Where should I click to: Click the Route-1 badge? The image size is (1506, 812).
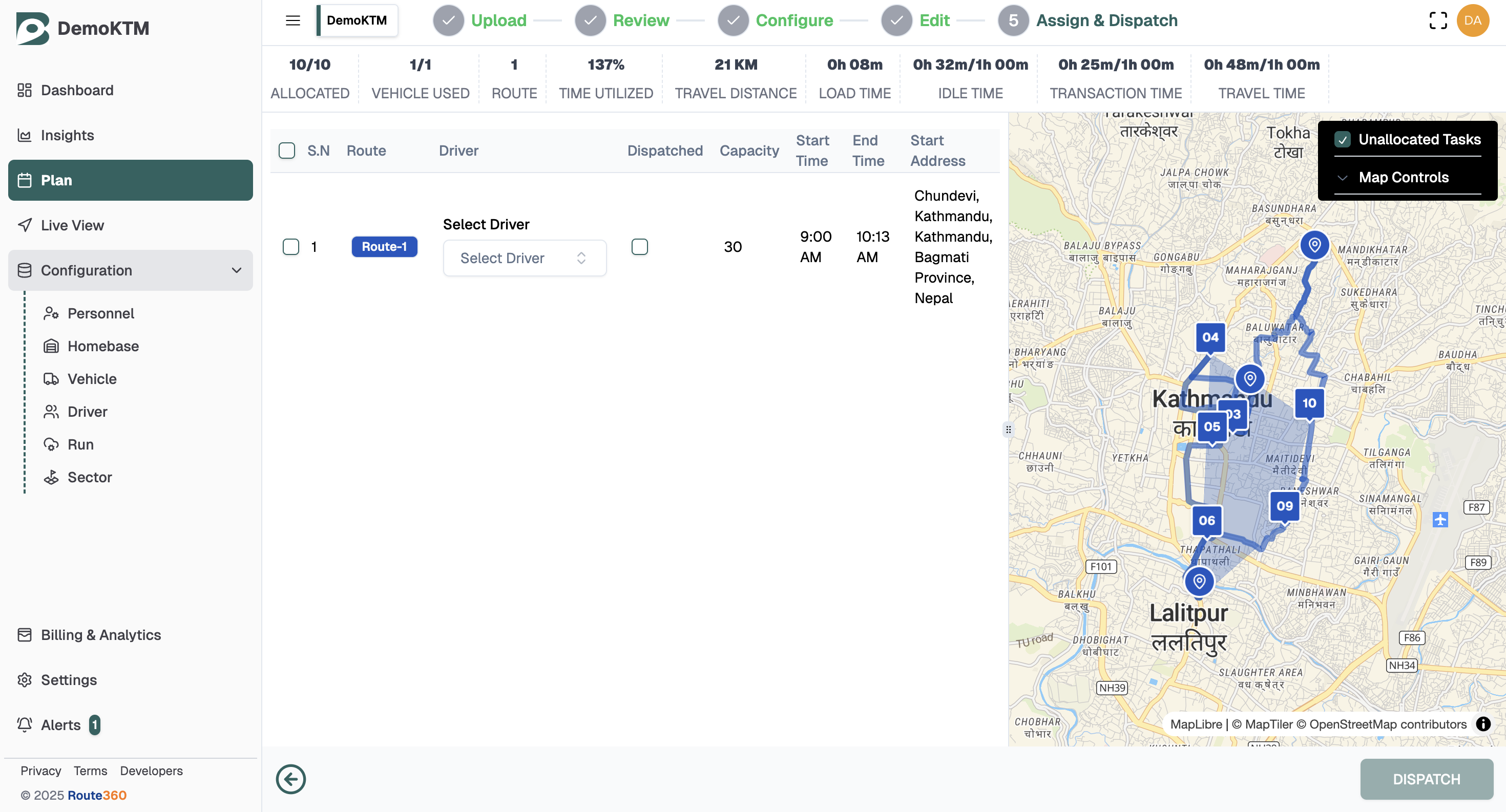[384, 247]
